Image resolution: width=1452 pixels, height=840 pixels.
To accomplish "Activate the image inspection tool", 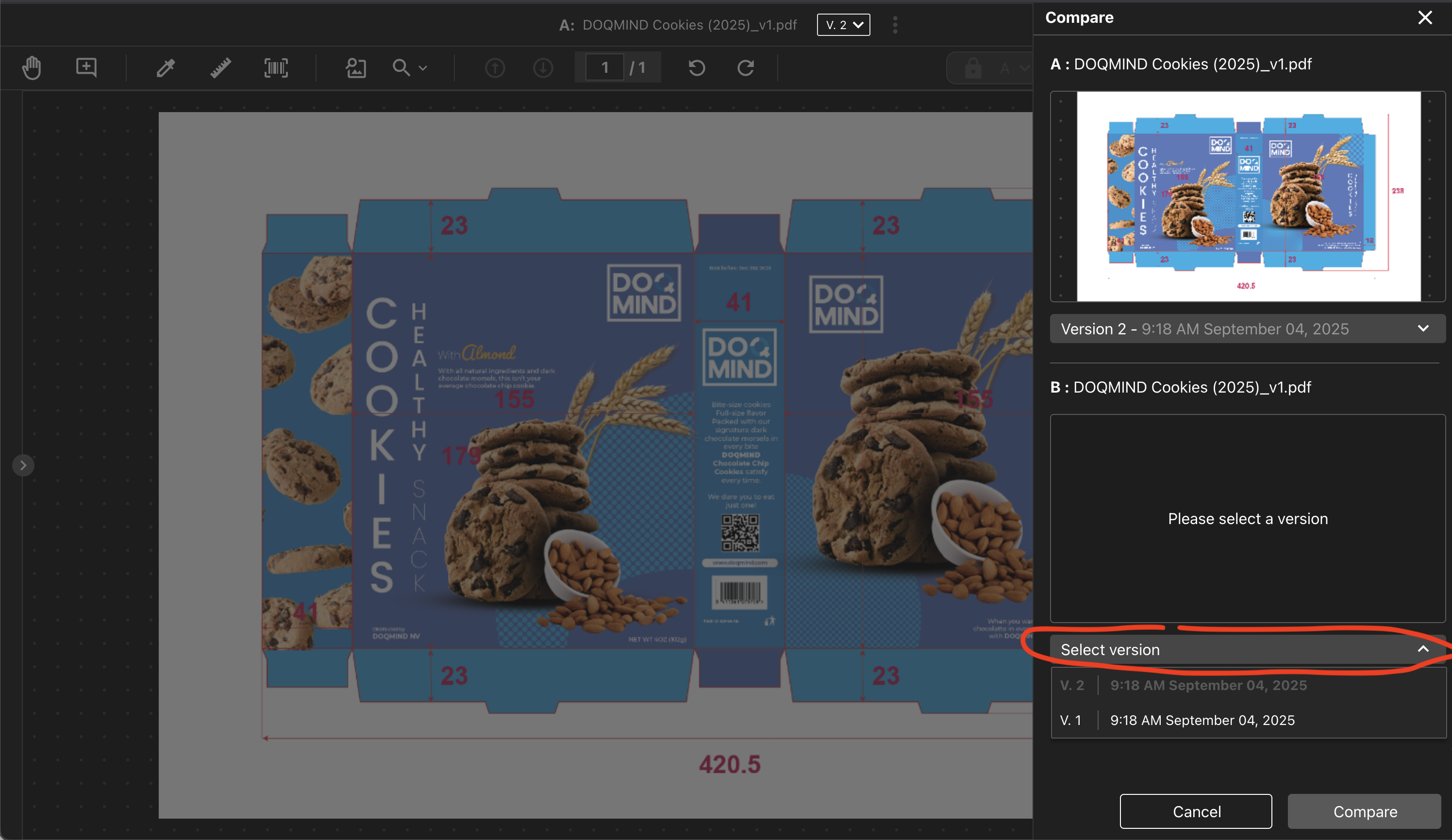I will click(x=355, y=67).
